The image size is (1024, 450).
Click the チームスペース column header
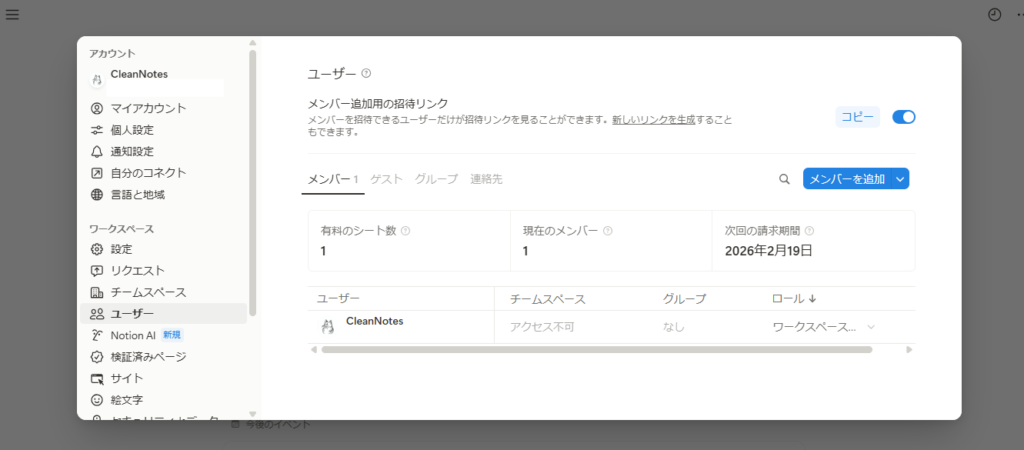coord(548,298)
